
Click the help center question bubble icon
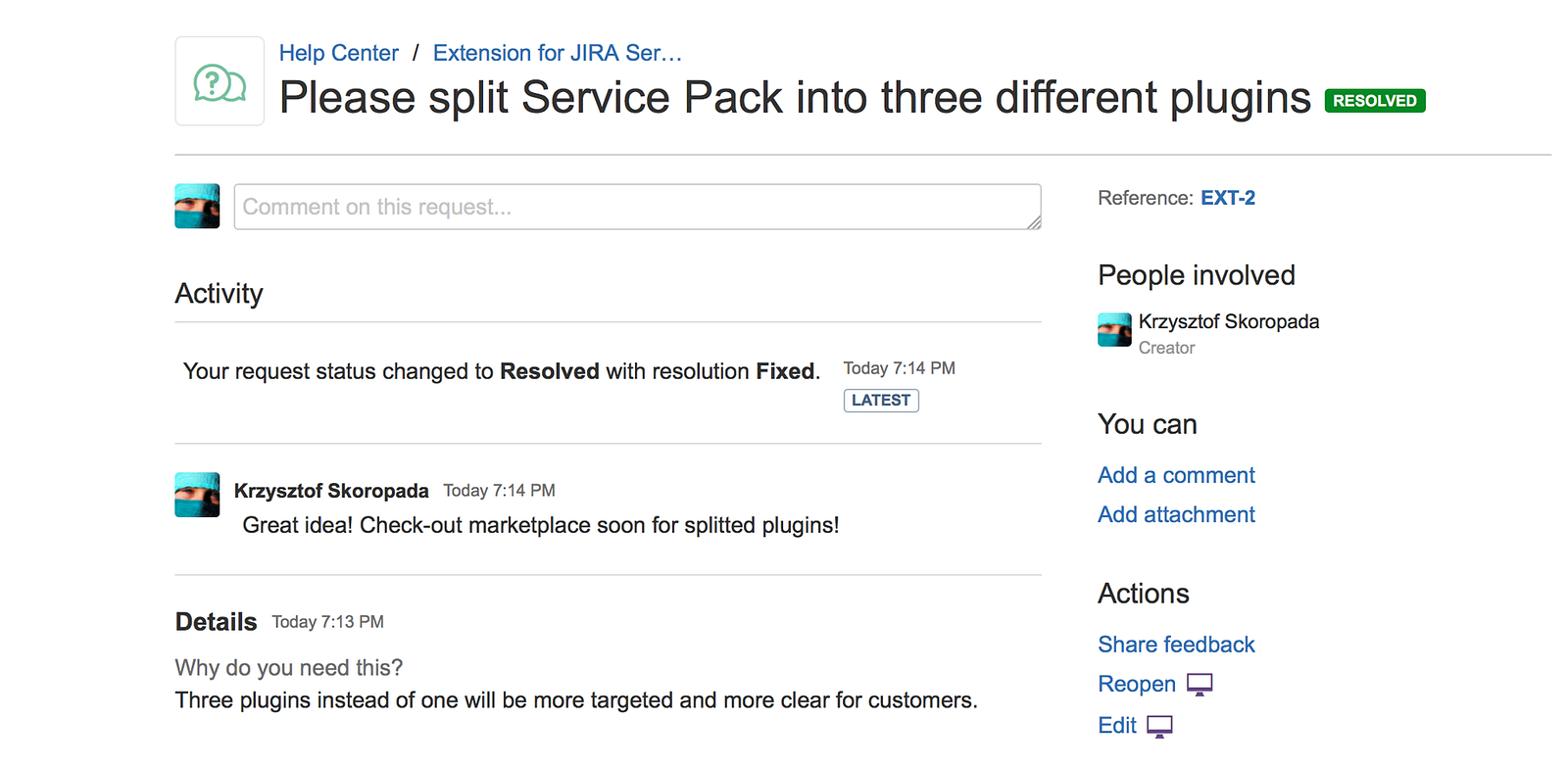tap(220, 82)
